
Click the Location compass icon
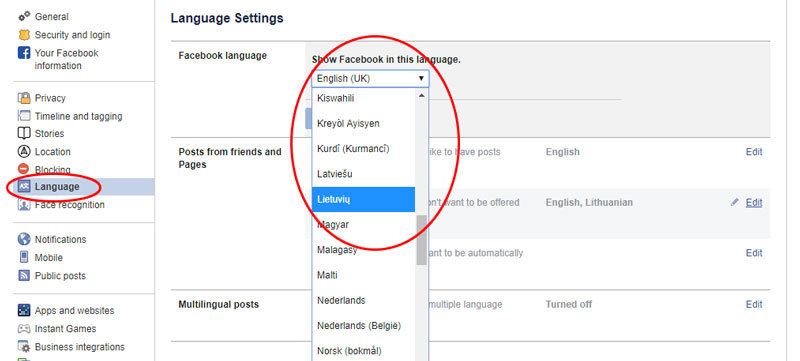[24, 151]
